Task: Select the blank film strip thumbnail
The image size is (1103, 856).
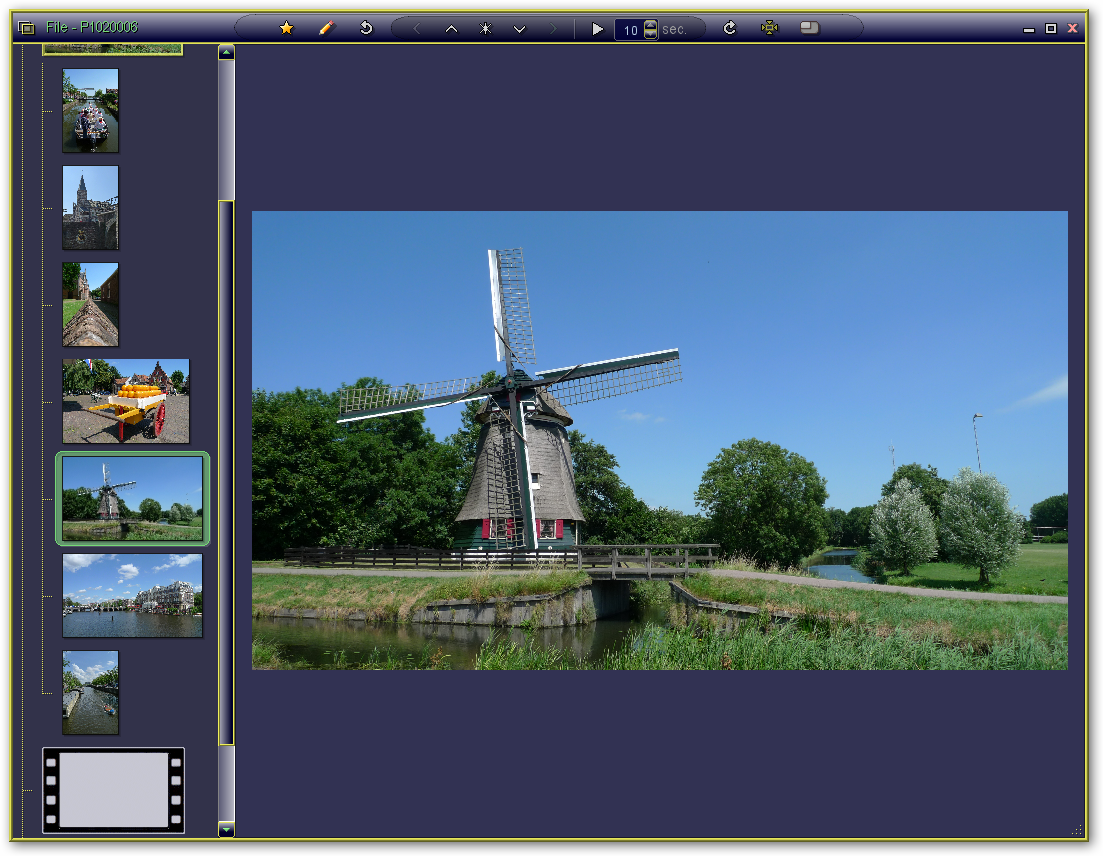Action: 113,791
